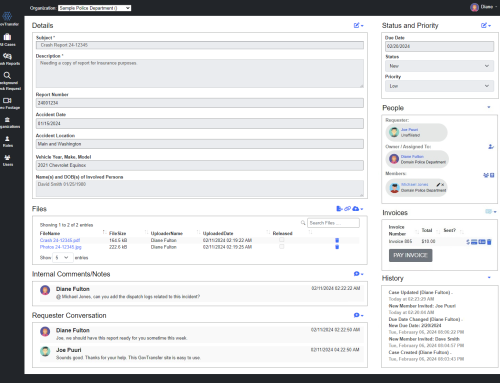This screenshot has height=383, width=500.
Task: Open owner Diane Fulton profile link
Action: [x=412, y=157]
